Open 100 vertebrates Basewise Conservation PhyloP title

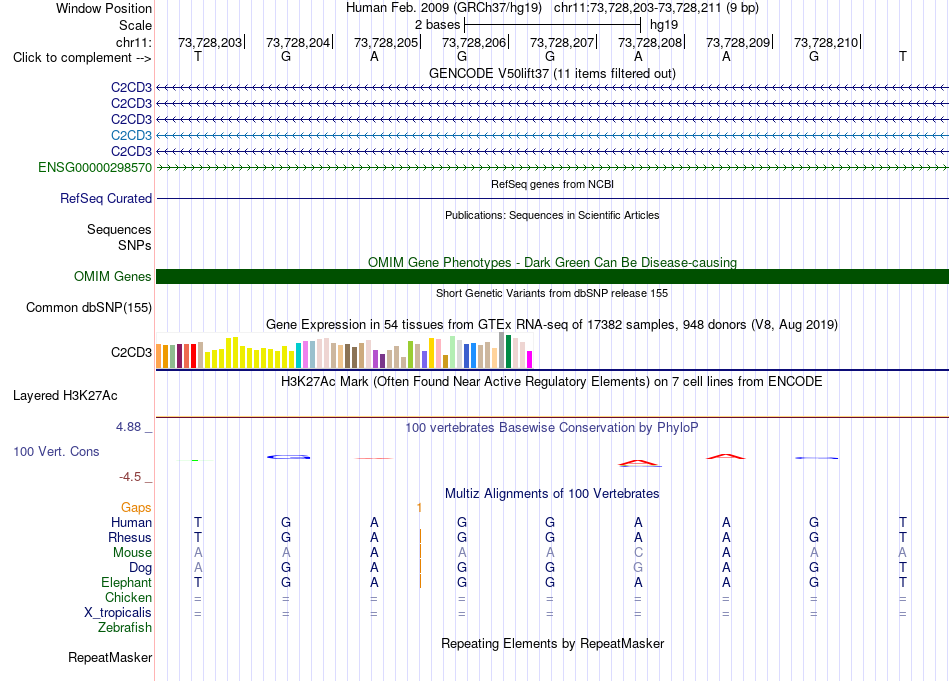tap(553, 428)
